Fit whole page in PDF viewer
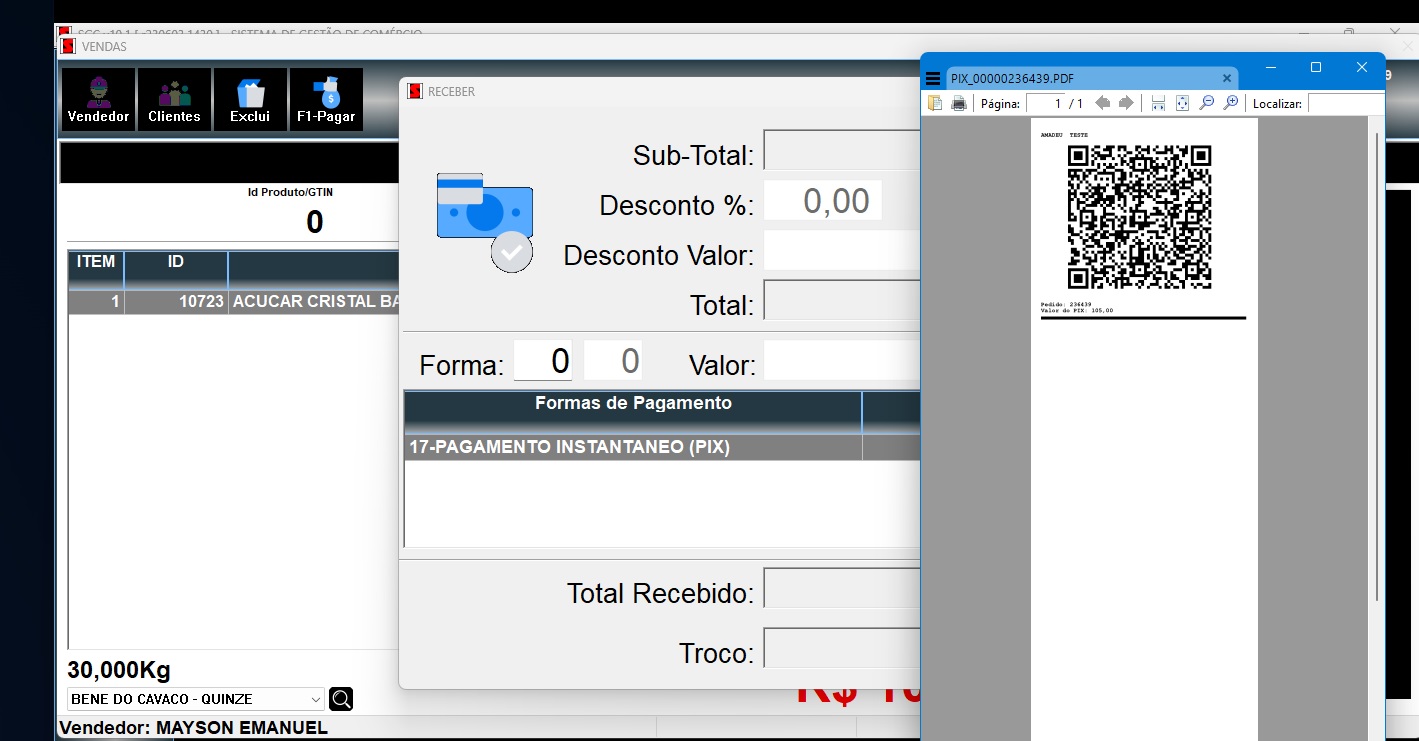 [1182, 103]
